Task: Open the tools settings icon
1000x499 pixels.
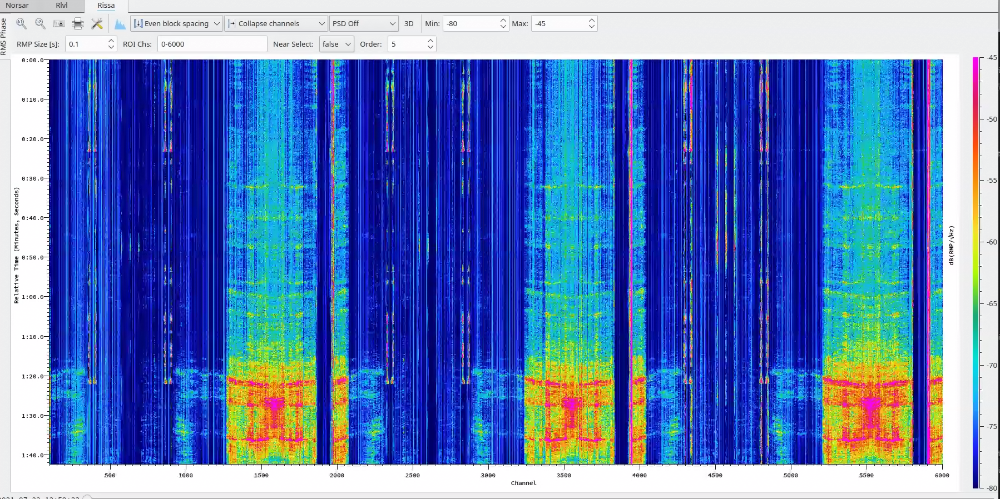Action: click(x=97, y=23)
